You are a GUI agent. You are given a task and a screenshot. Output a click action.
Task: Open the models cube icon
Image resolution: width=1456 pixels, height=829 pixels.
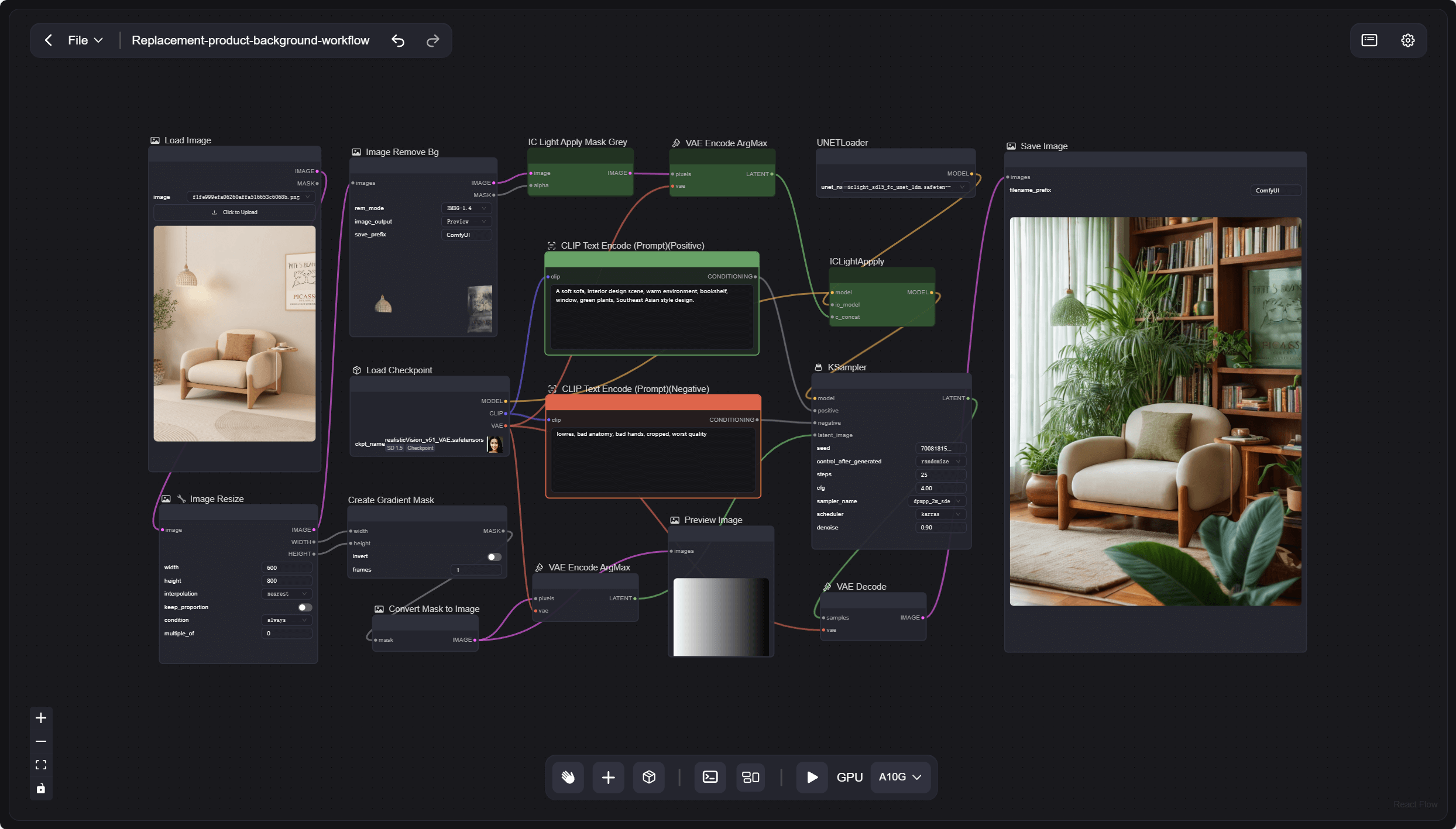(648, 777)
